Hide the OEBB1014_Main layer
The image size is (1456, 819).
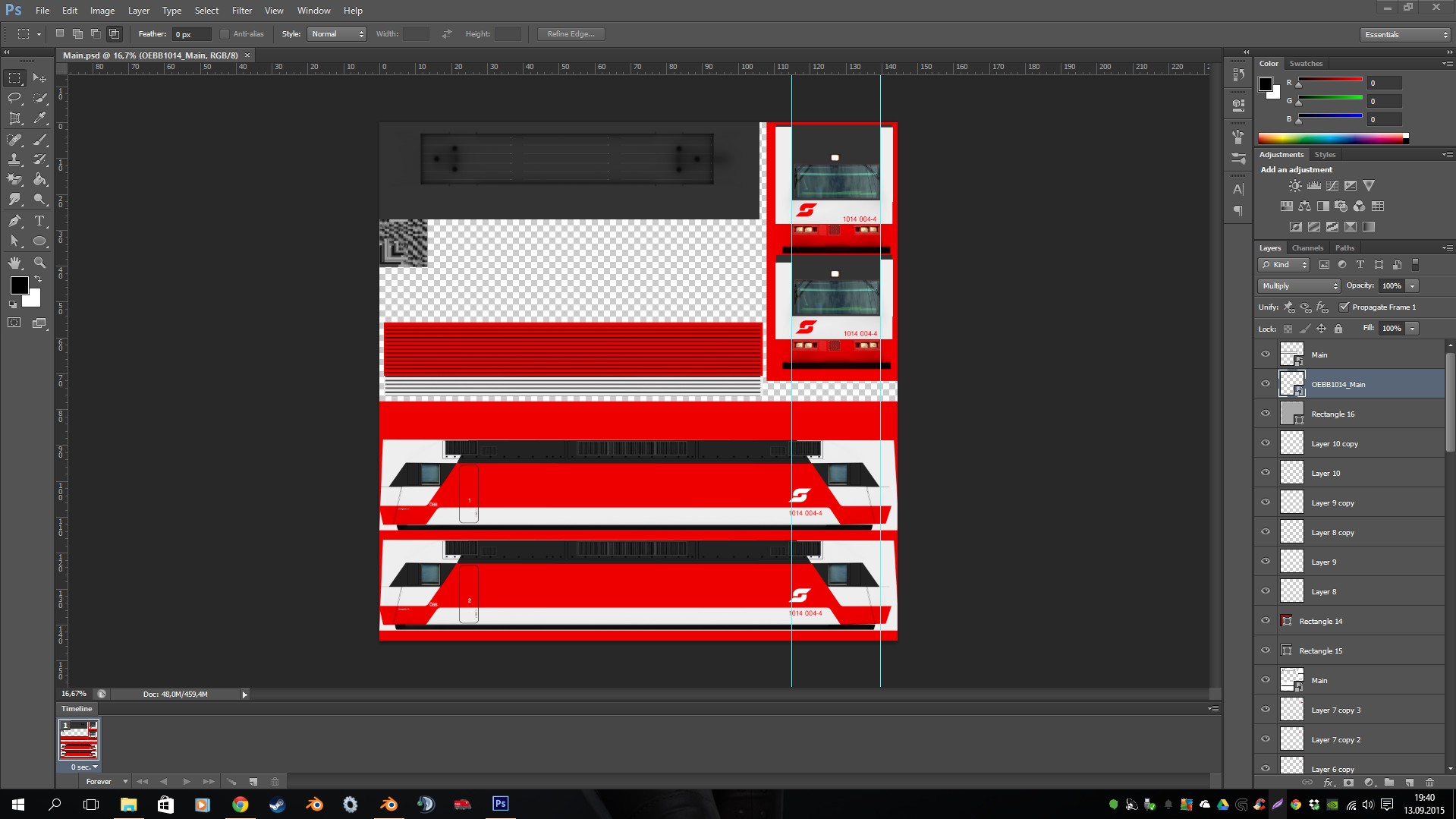(1266, 384)
